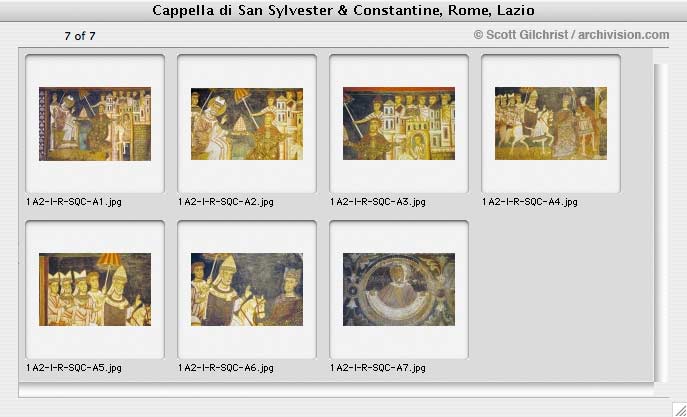The image size is (687, 417).
Task: Click the filename label 1A2-I-R-SQC-A2.jpg
Action: coord(226,202)
